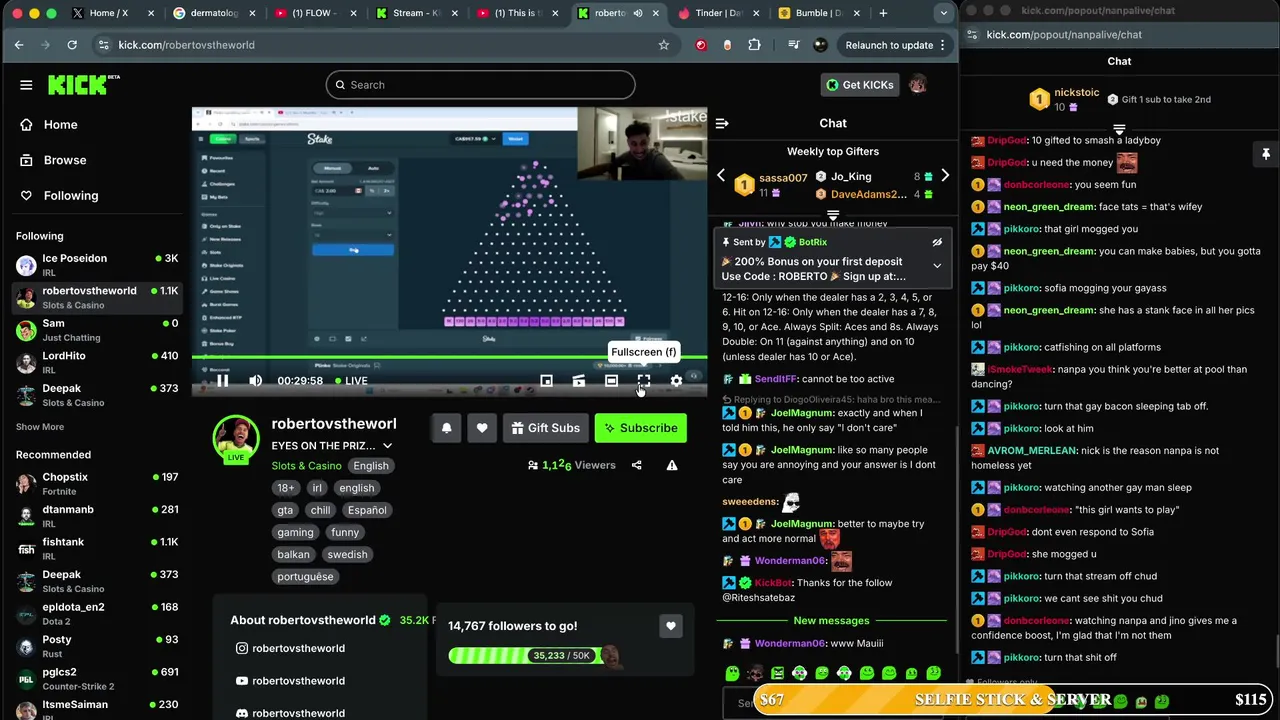Collapse the Weekly top Gifters panel
The width and height of the screenshot is (1280, 720).
[833, 214]
